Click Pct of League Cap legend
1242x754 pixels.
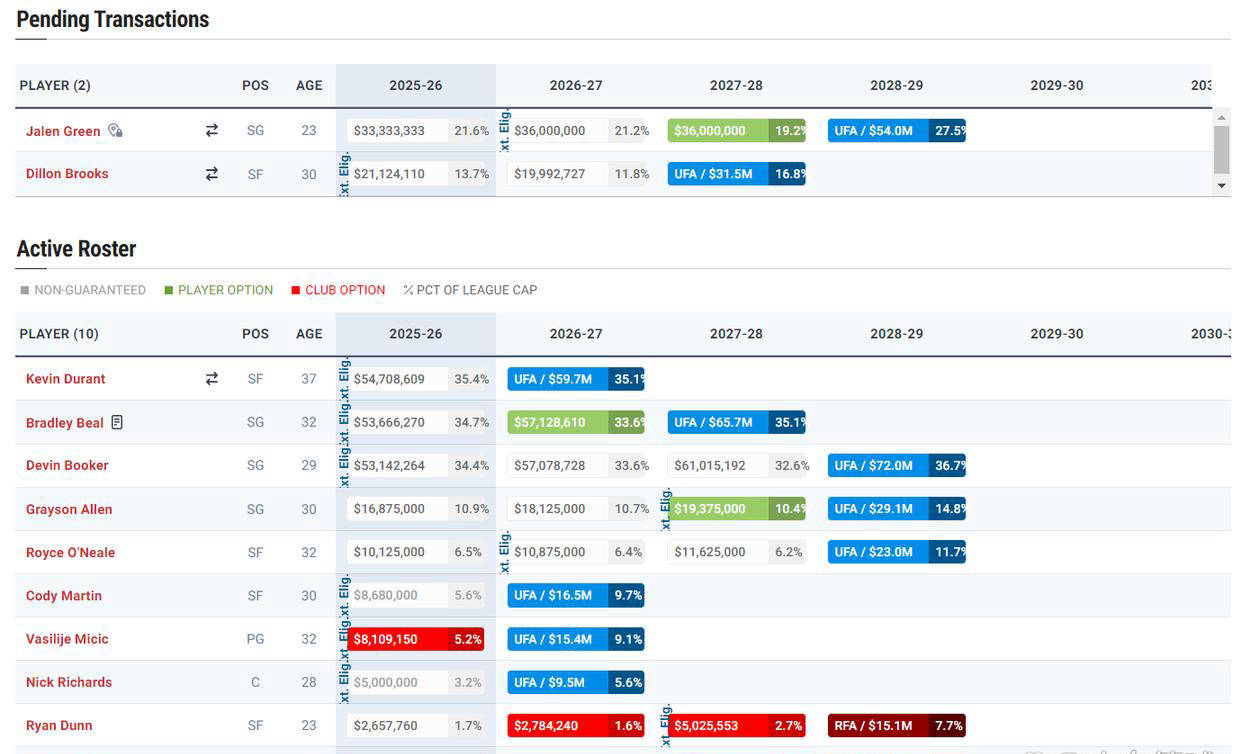[x=470, y=290]
